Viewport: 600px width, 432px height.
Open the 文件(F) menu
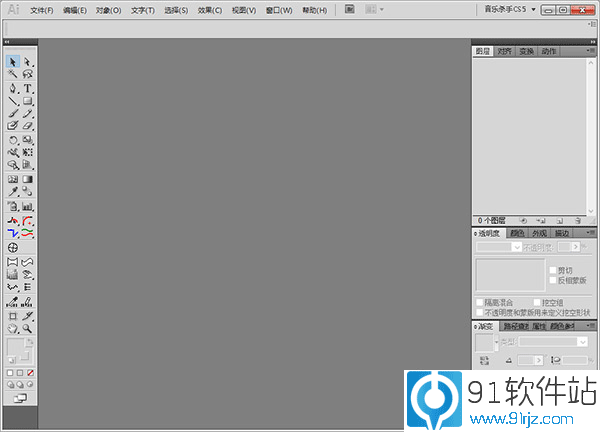42,10
